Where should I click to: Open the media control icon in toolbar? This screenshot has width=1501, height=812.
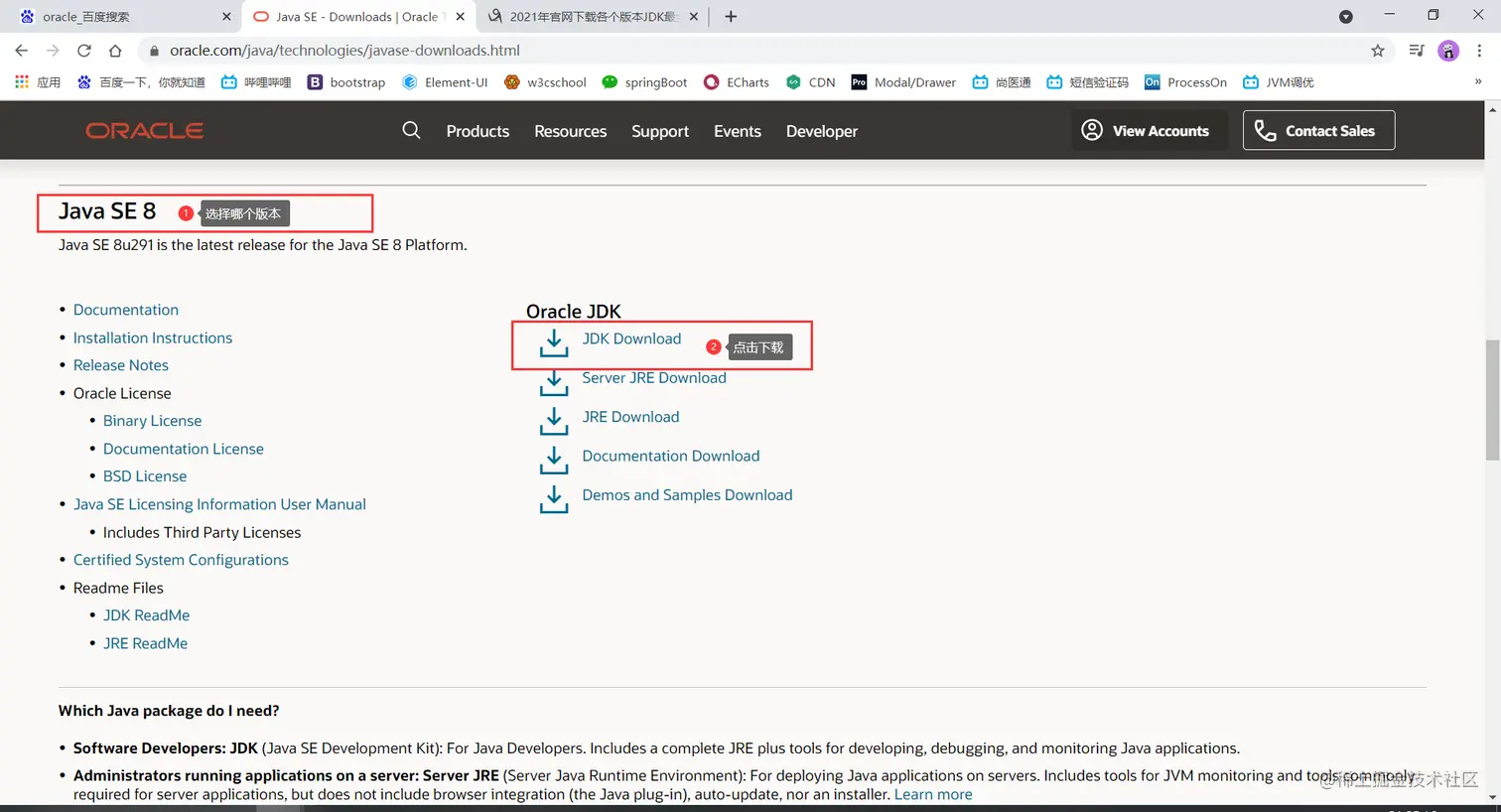pos(1417,51)
